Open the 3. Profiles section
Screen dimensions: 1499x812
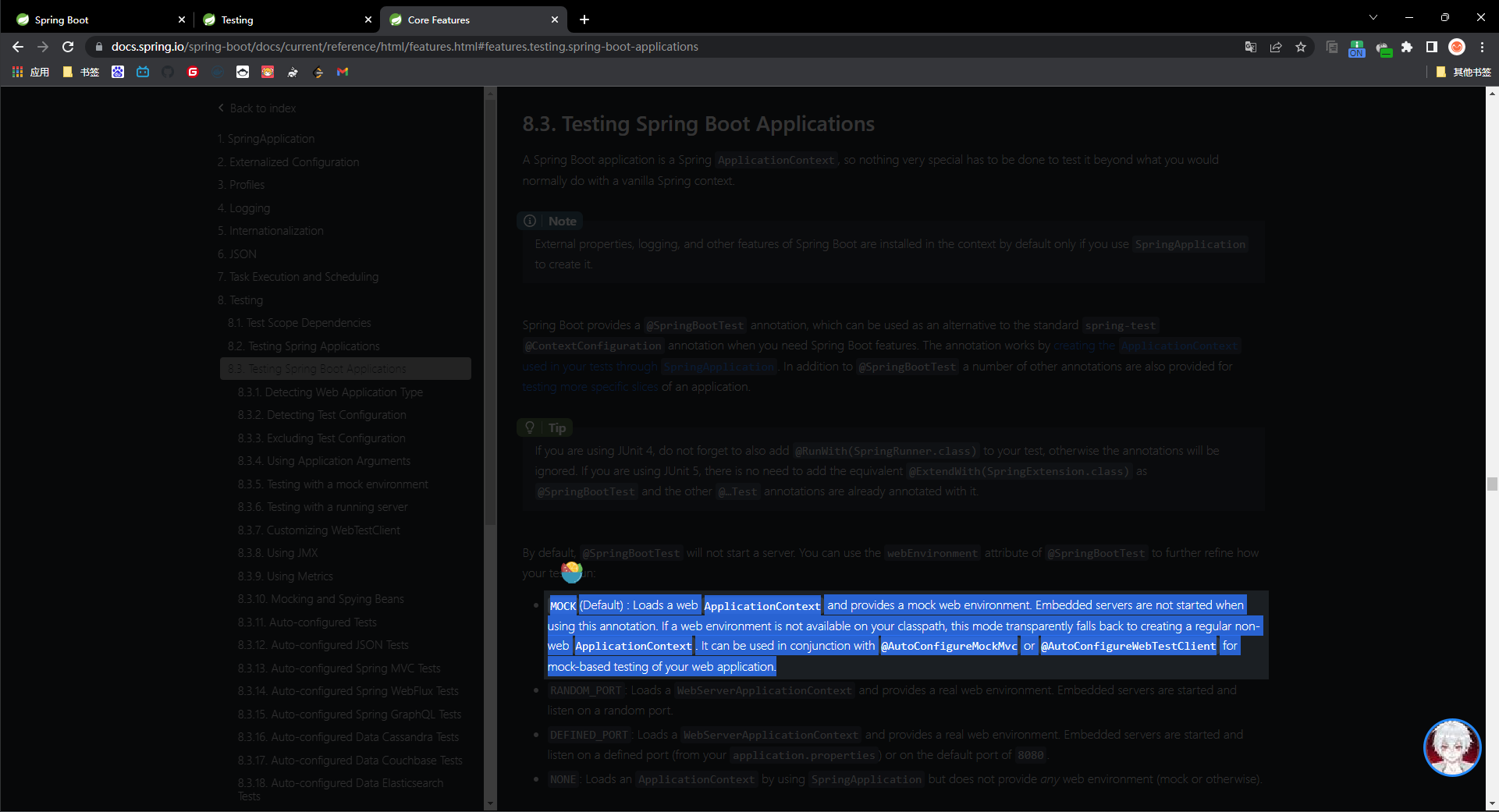(x=241, y=185)
